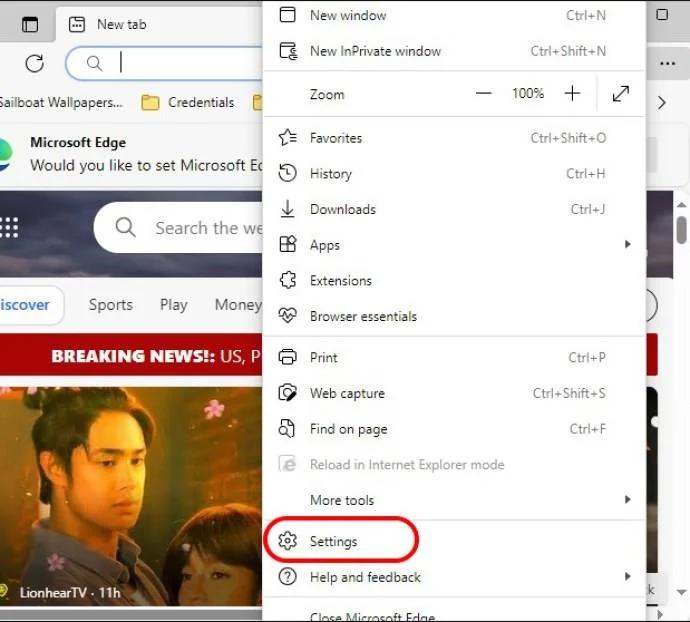Open Settings from menu
Viewport: 690px width, 622px height.
[x=454, y=541]
